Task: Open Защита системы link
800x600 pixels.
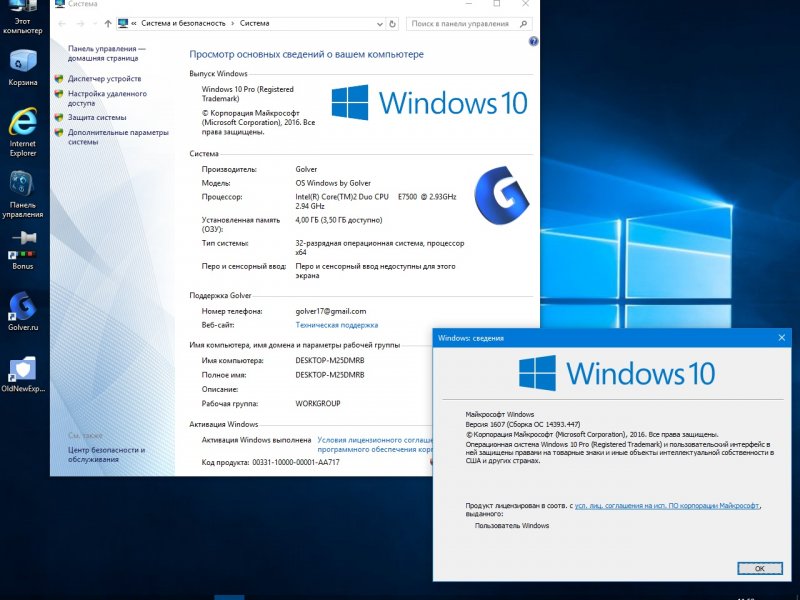Action: coord(97,117)
